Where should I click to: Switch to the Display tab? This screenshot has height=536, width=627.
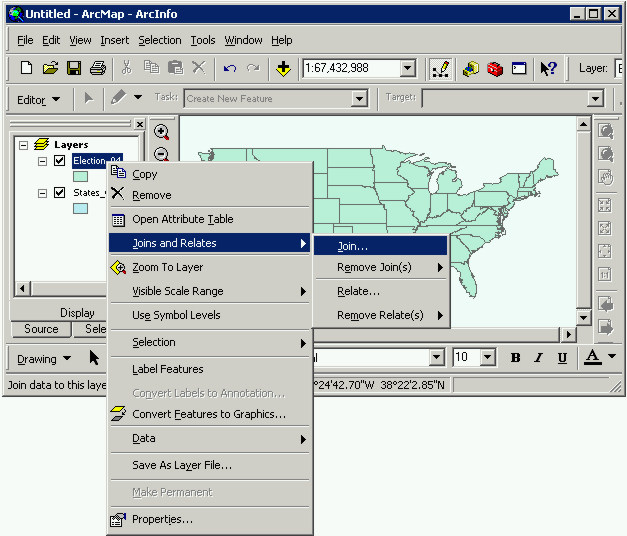click(77, 313)
